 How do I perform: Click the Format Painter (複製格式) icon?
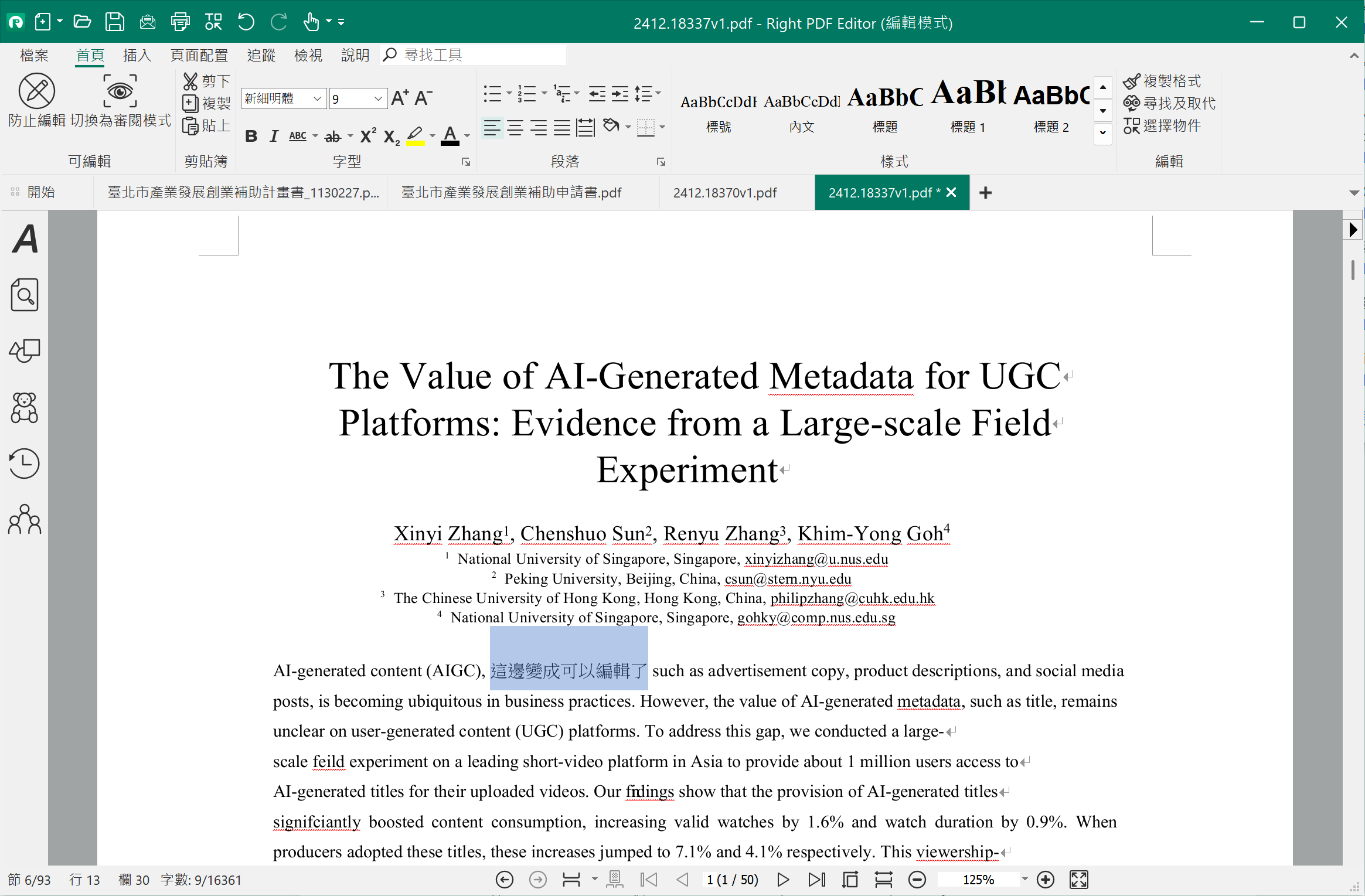tap(1131, 81)
